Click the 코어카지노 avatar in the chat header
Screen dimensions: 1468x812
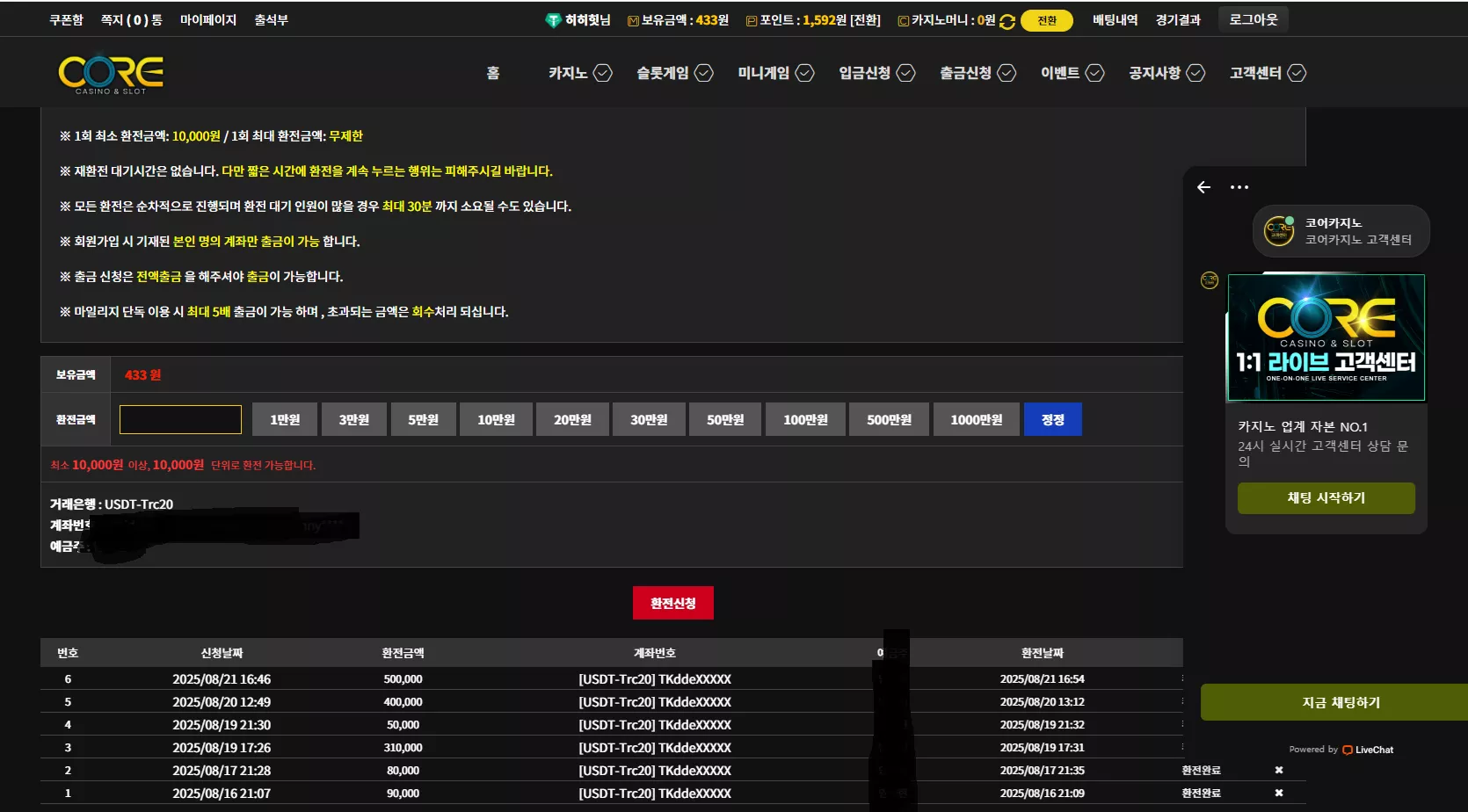point(1279,231)
